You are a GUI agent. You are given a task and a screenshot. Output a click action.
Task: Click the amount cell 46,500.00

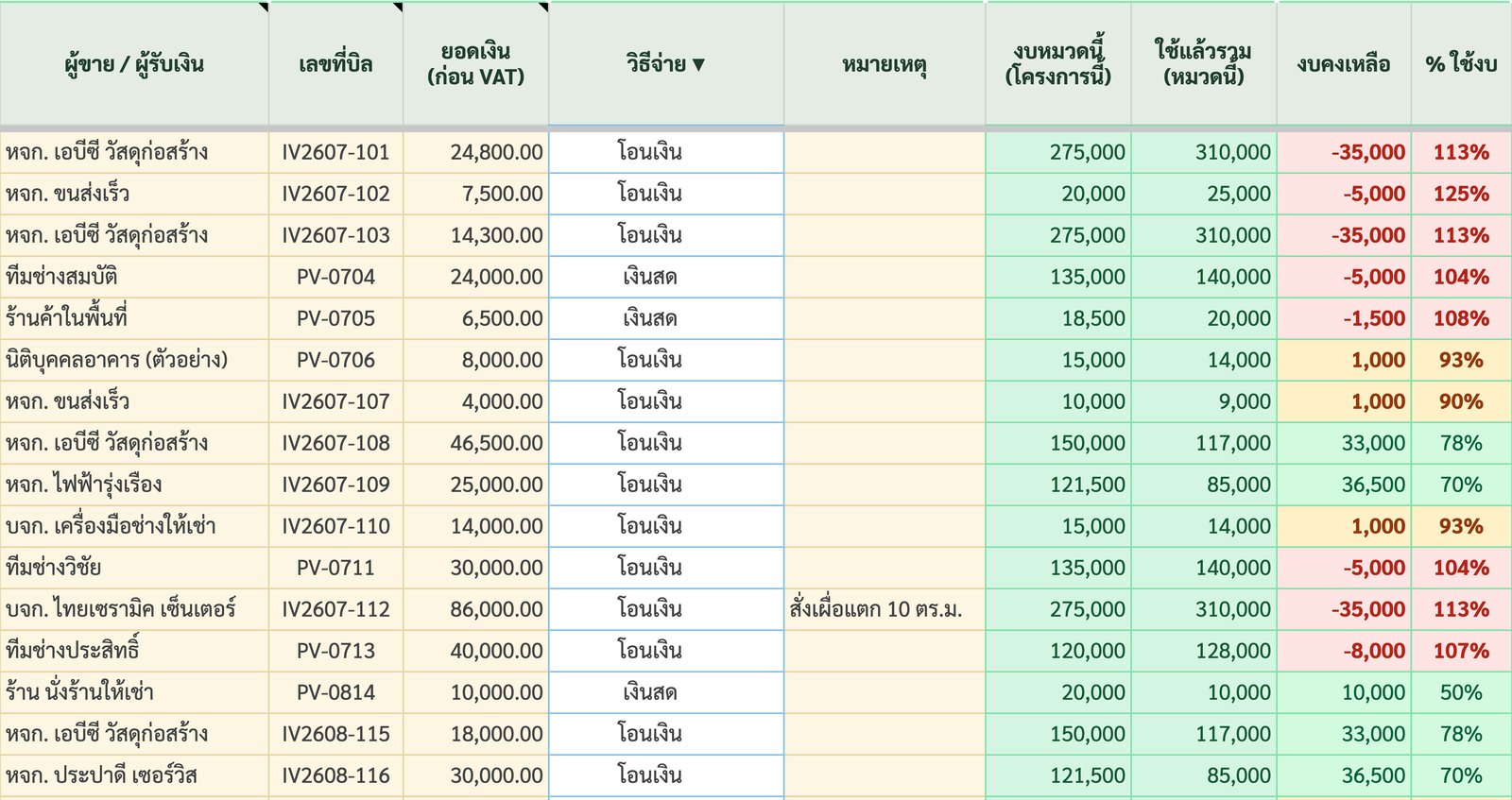(475, 443)
